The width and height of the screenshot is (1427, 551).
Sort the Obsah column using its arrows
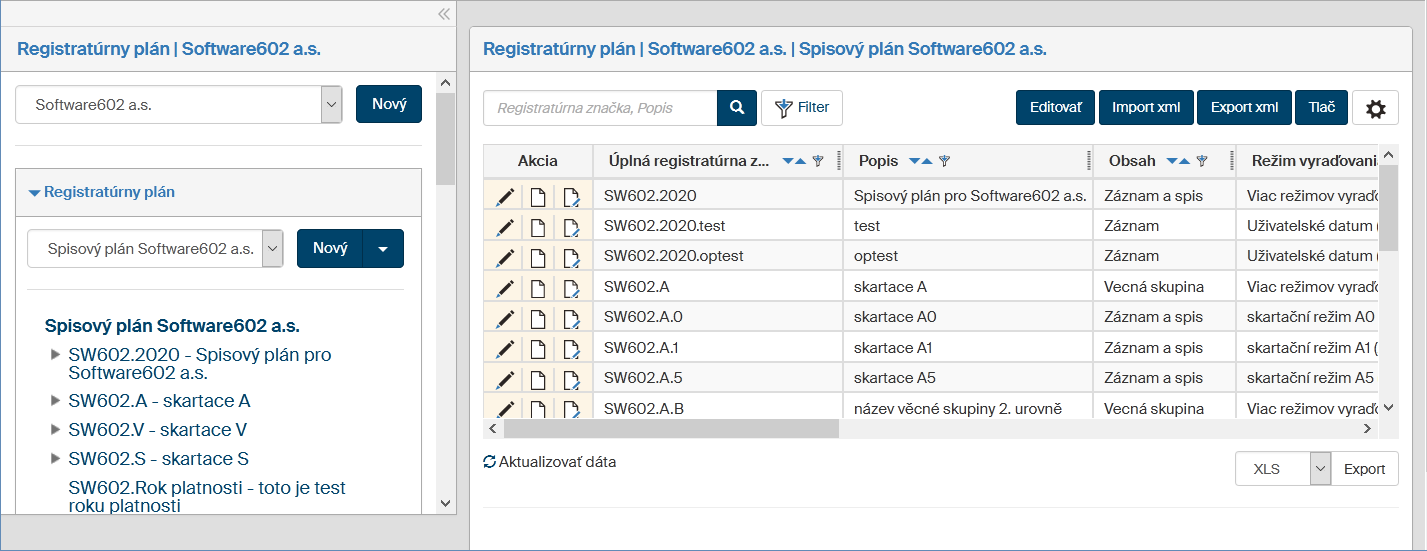click(x=1178, y=161)
